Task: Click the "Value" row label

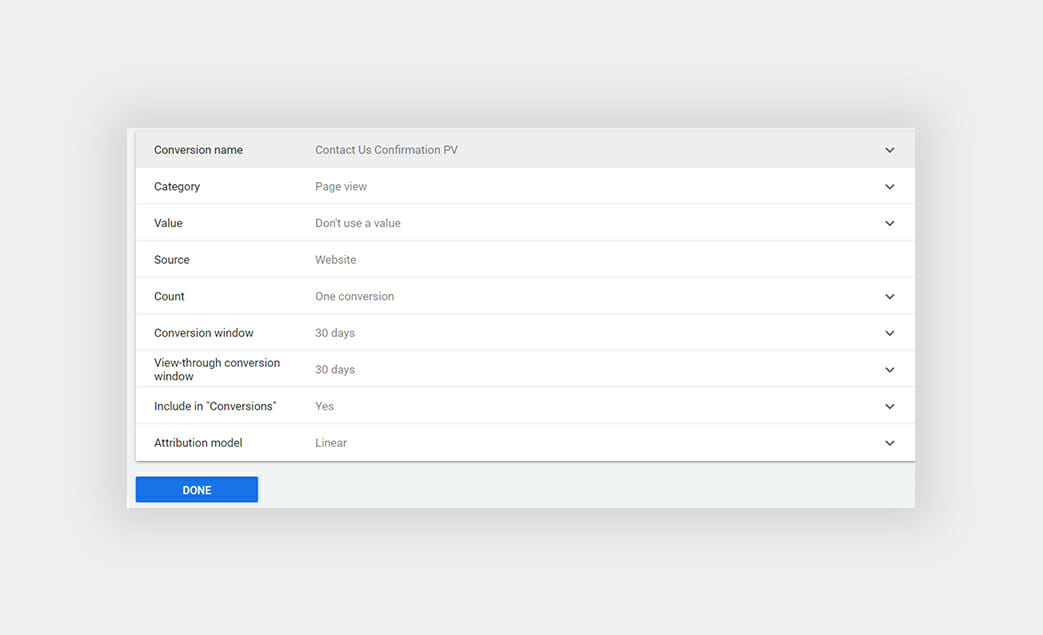Action: 168,223
